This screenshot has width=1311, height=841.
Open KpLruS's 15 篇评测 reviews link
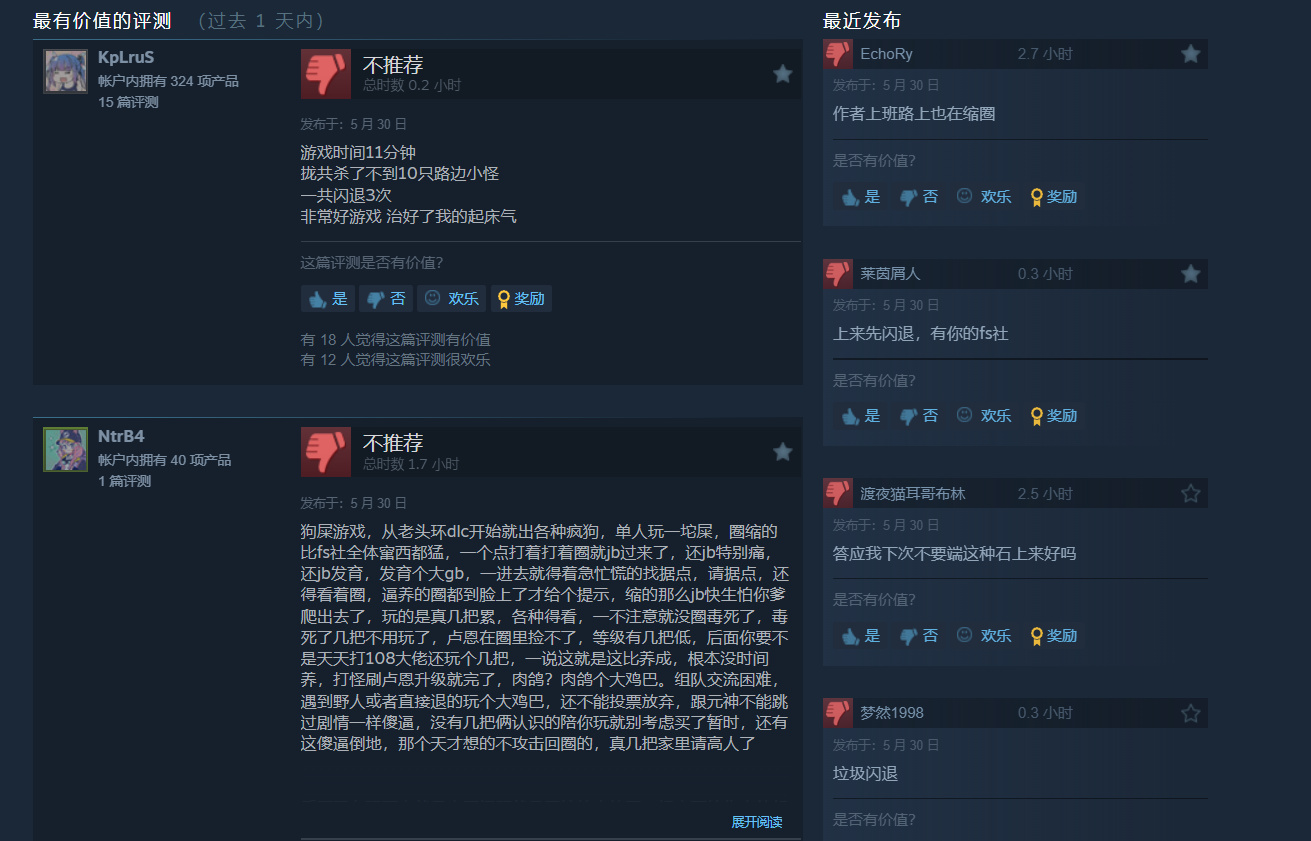(x=128, y=102)
